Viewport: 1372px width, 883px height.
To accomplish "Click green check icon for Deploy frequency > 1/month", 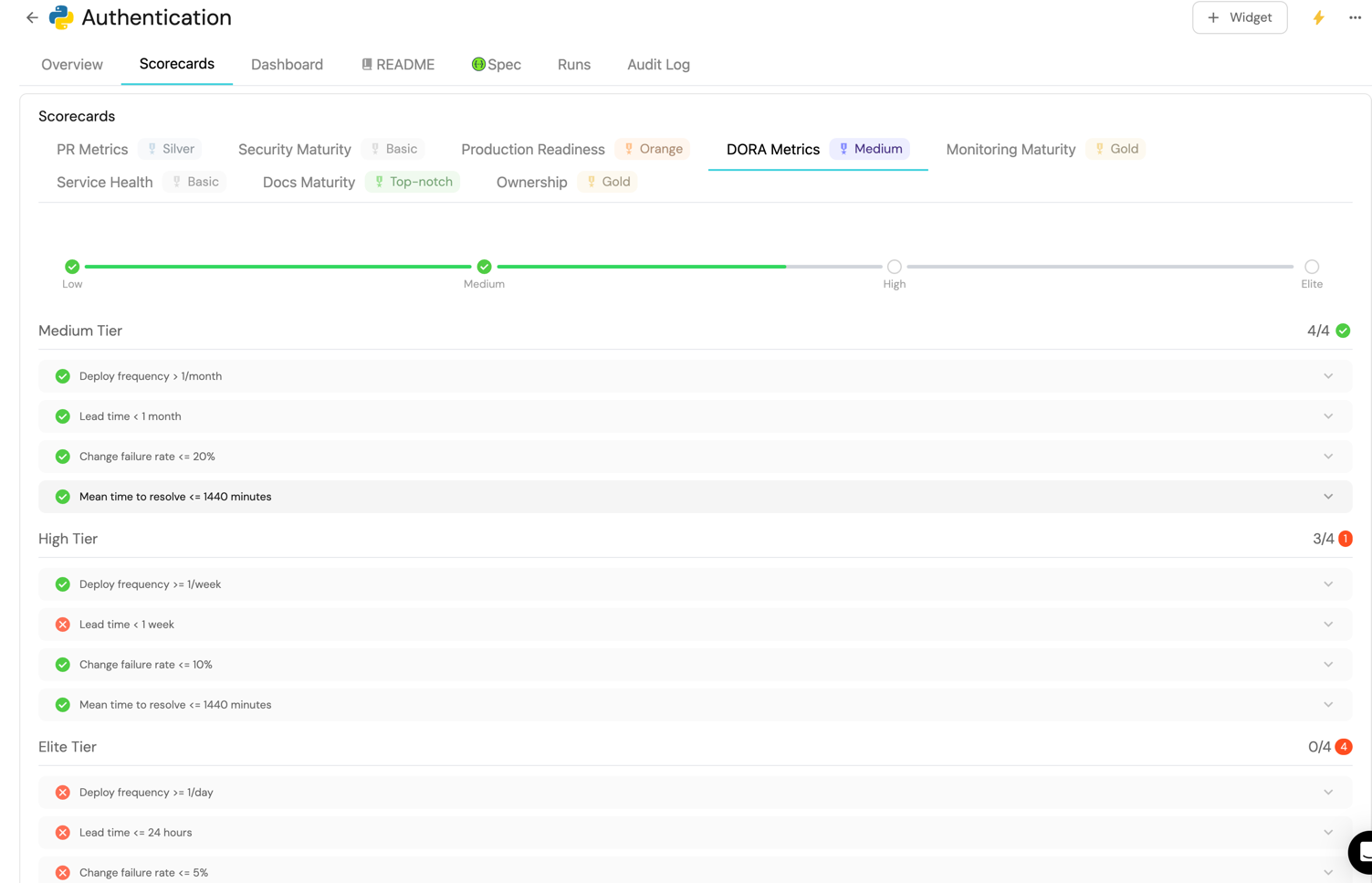I will pos(63,376).
